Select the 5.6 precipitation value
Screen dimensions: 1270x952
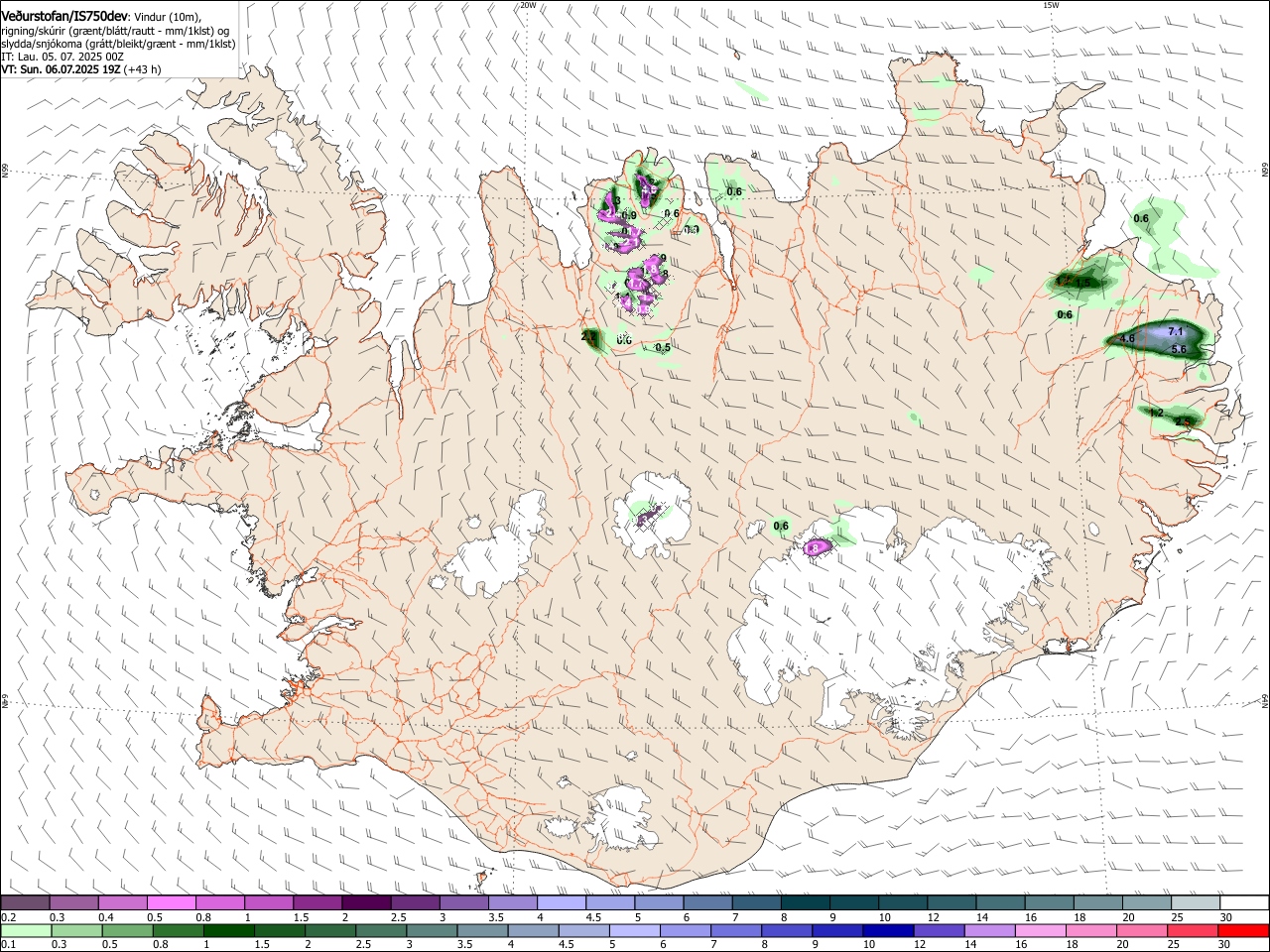click(1179, 349)
